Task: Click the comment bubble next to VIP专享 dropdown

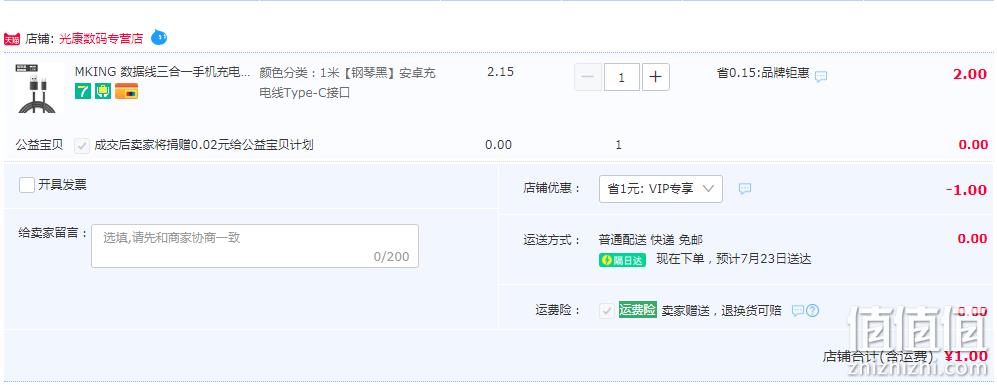Action: pos(745,188)
